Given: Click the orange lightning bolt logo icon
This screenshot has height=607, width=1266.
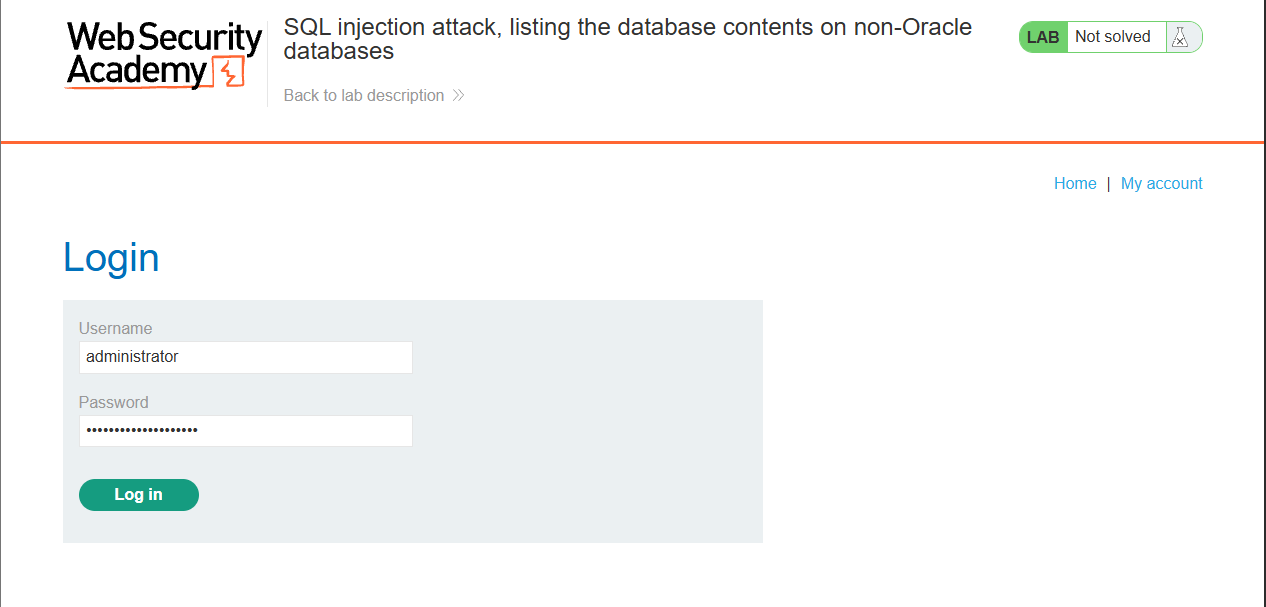Looking at the screenshot, I should pos(229,73).
